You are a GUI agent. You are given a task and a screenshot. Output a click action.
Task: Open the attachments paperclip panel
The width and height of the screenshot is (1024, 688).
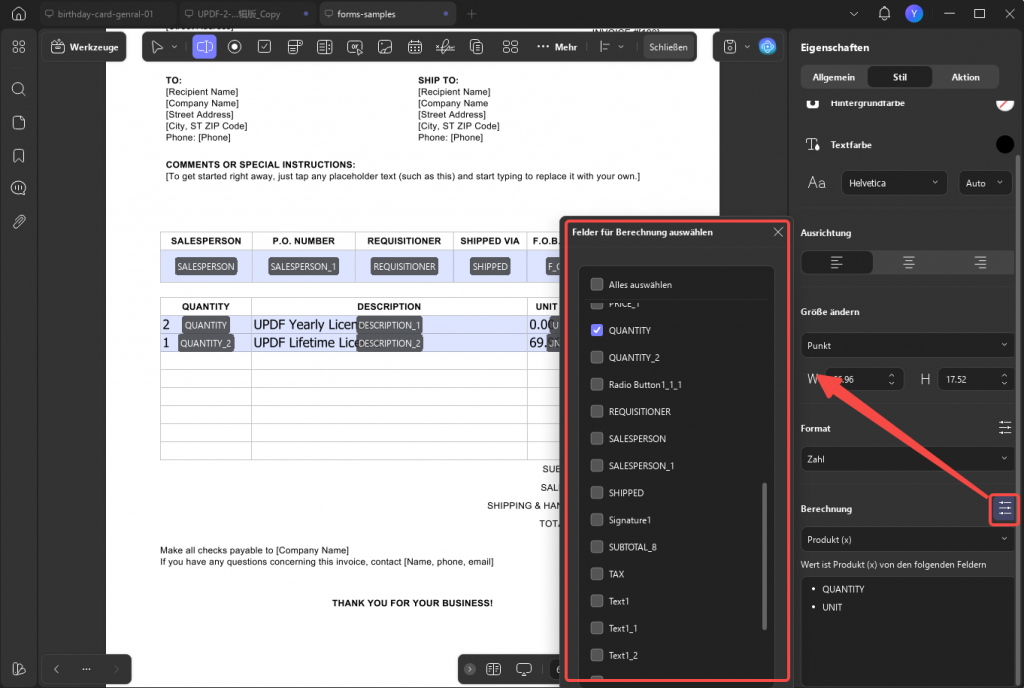click(x=19, y=222)
